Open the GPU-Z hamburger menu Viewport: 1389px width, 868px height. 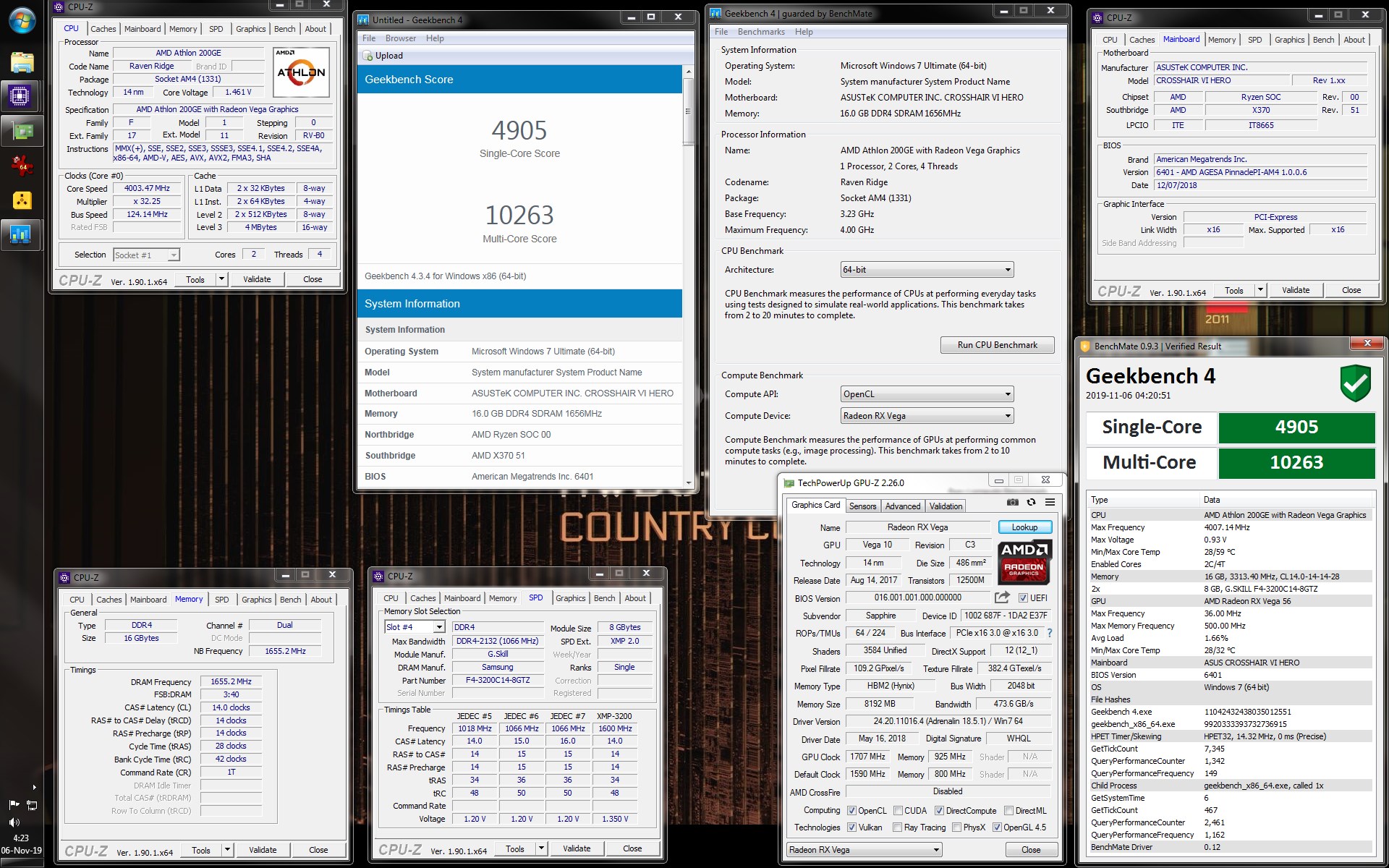pos(1050,502)
